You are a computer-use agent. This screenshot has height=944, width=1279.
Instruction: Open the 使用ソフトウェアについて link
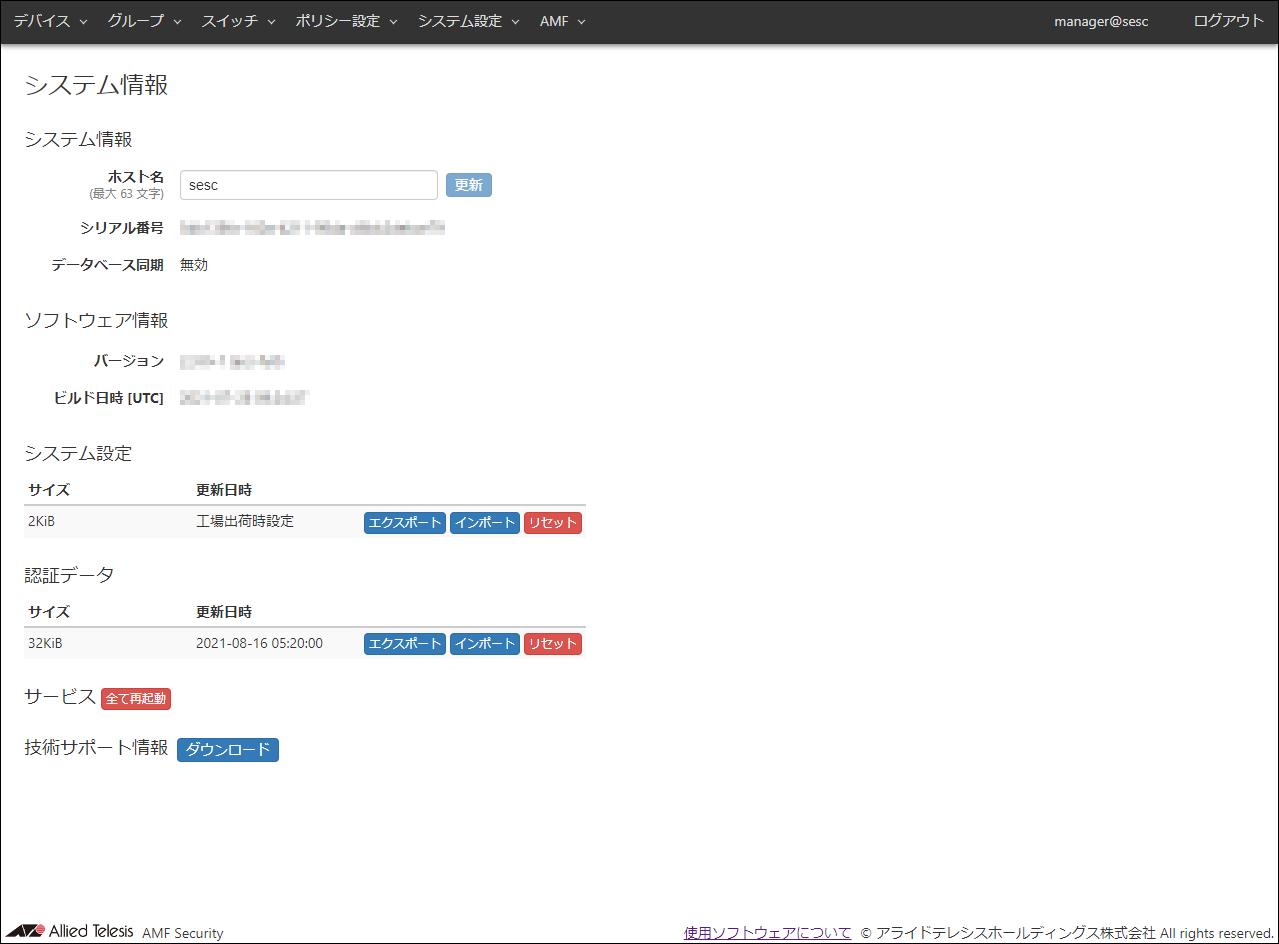(767, 933)
